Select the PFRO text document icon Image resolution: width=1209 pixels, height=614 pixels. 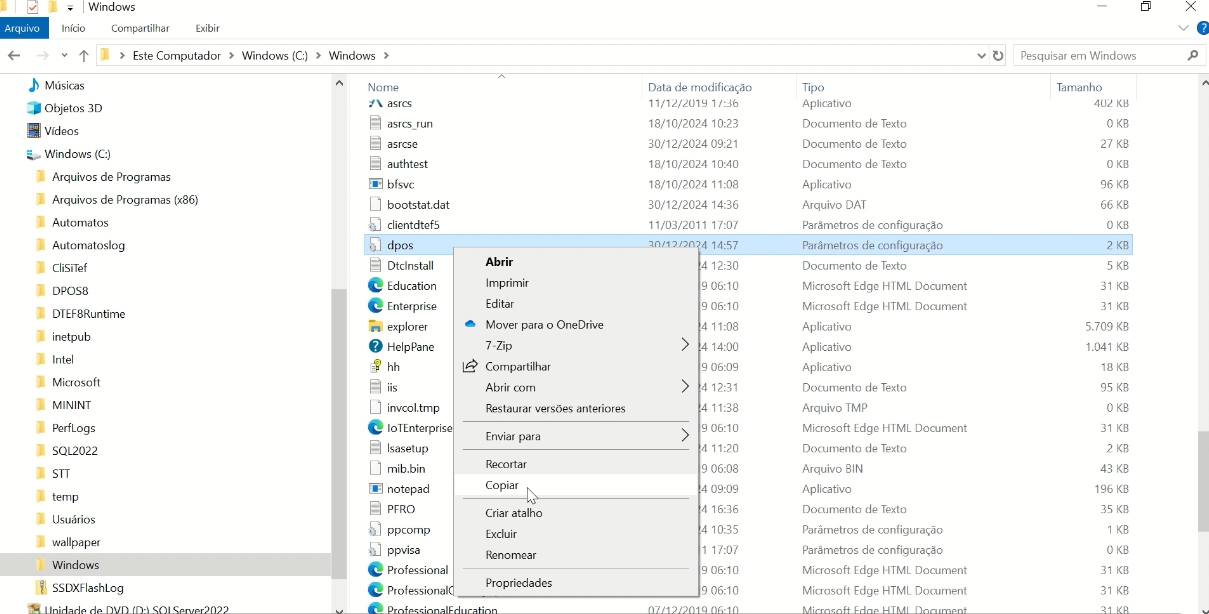(x=376, y=509)
